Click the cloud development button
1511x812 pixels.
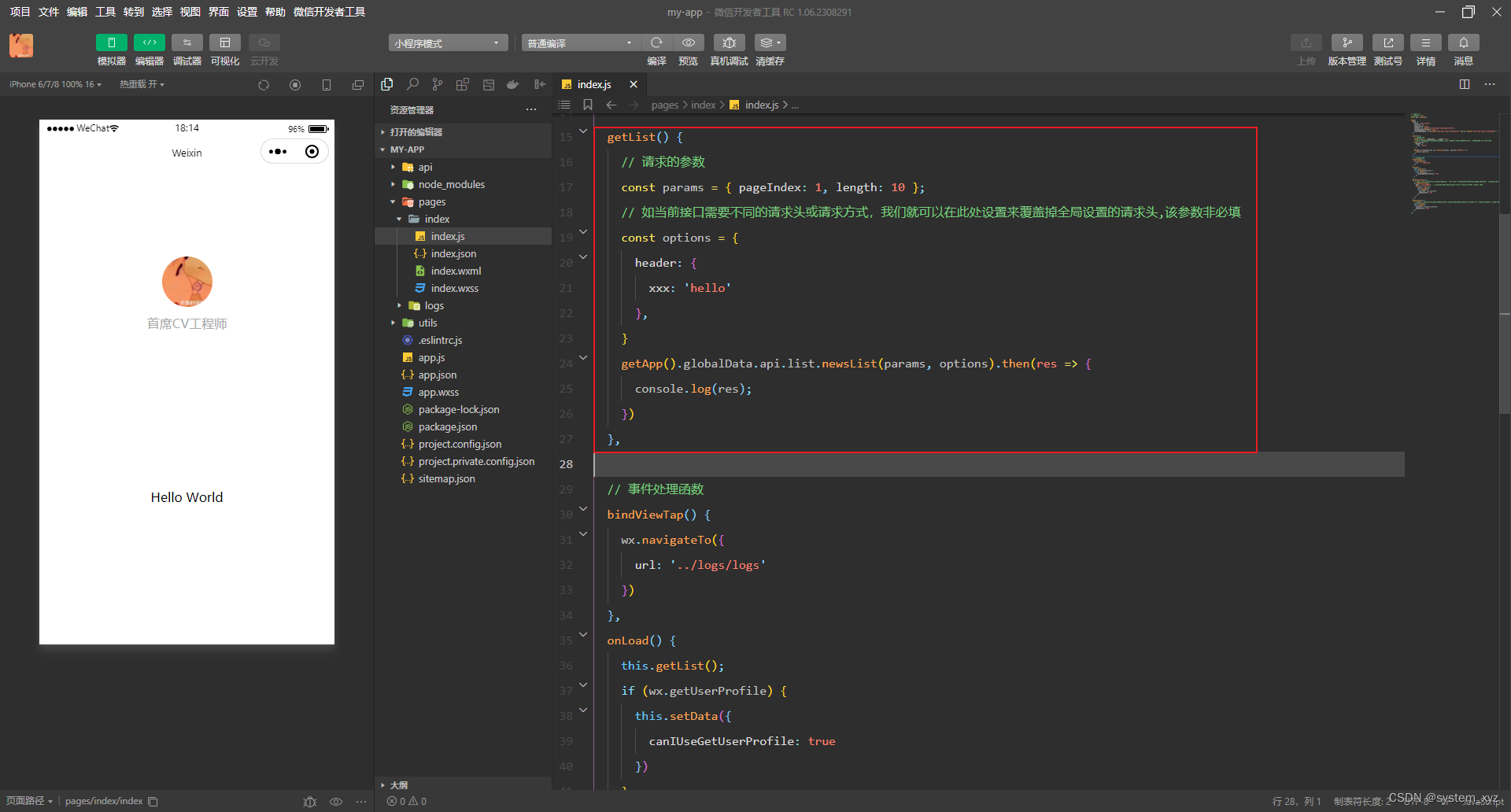coord(264,42)
